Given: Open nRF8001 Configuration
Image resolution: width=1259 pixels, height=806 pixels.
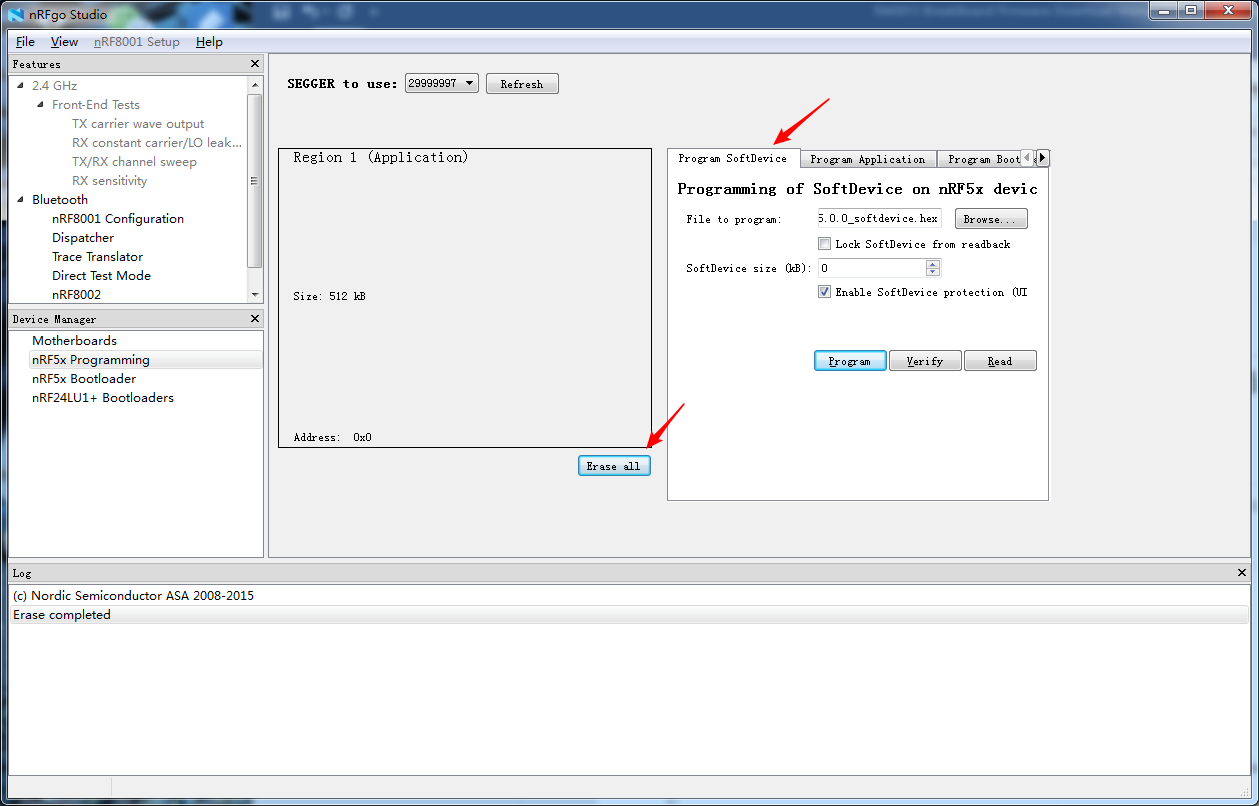Looking at the screenshot, I should coord(118,219).
